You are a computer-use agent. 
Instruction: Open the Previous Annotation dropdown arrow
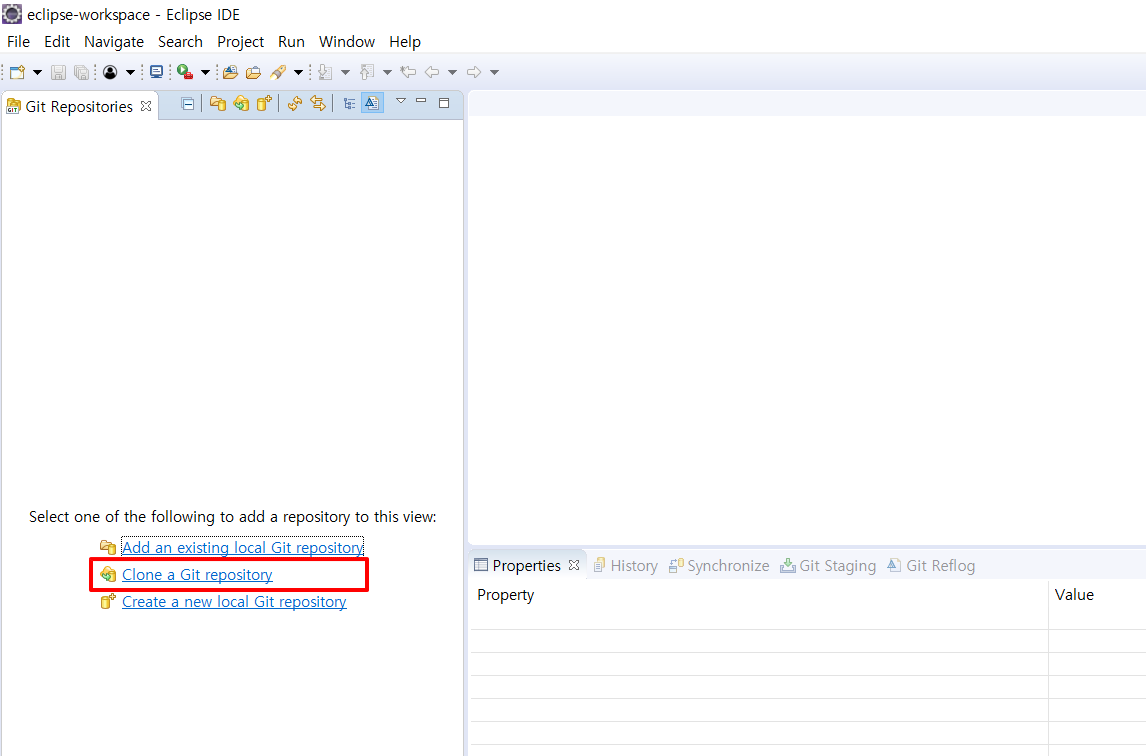387,72
